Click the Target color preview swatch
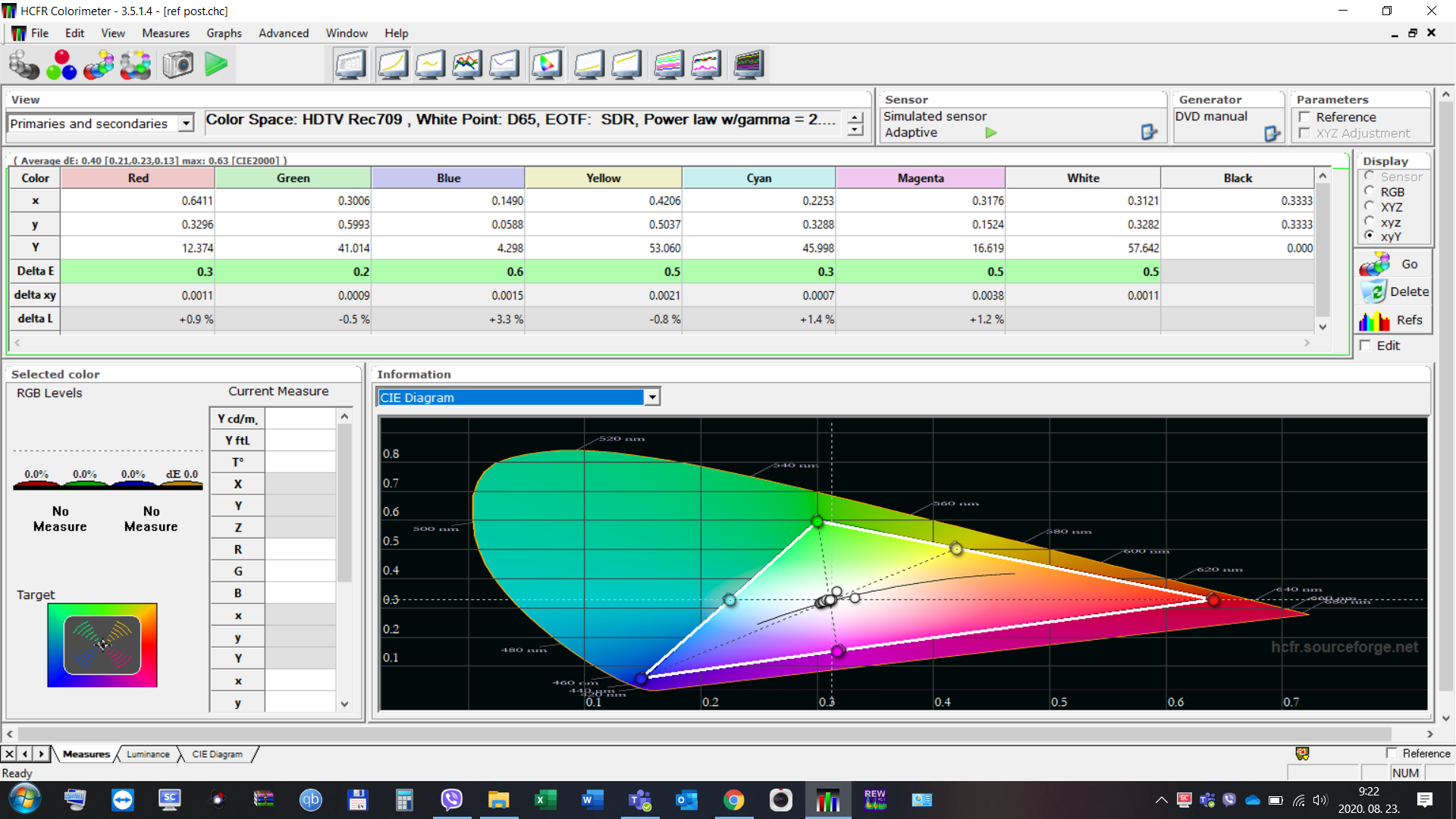Screen dimensions: 1456x819 pos(102,645)
